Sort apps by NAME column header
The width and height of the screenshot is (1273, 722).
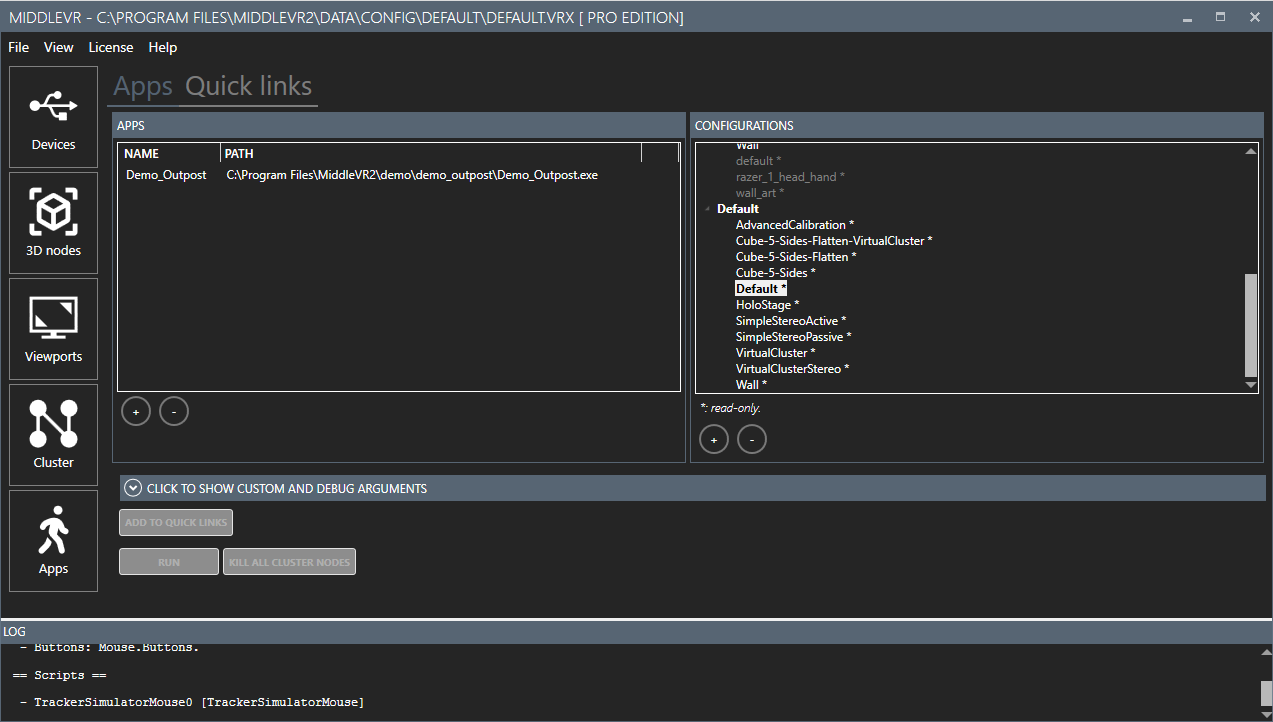(x=170, y=153)
